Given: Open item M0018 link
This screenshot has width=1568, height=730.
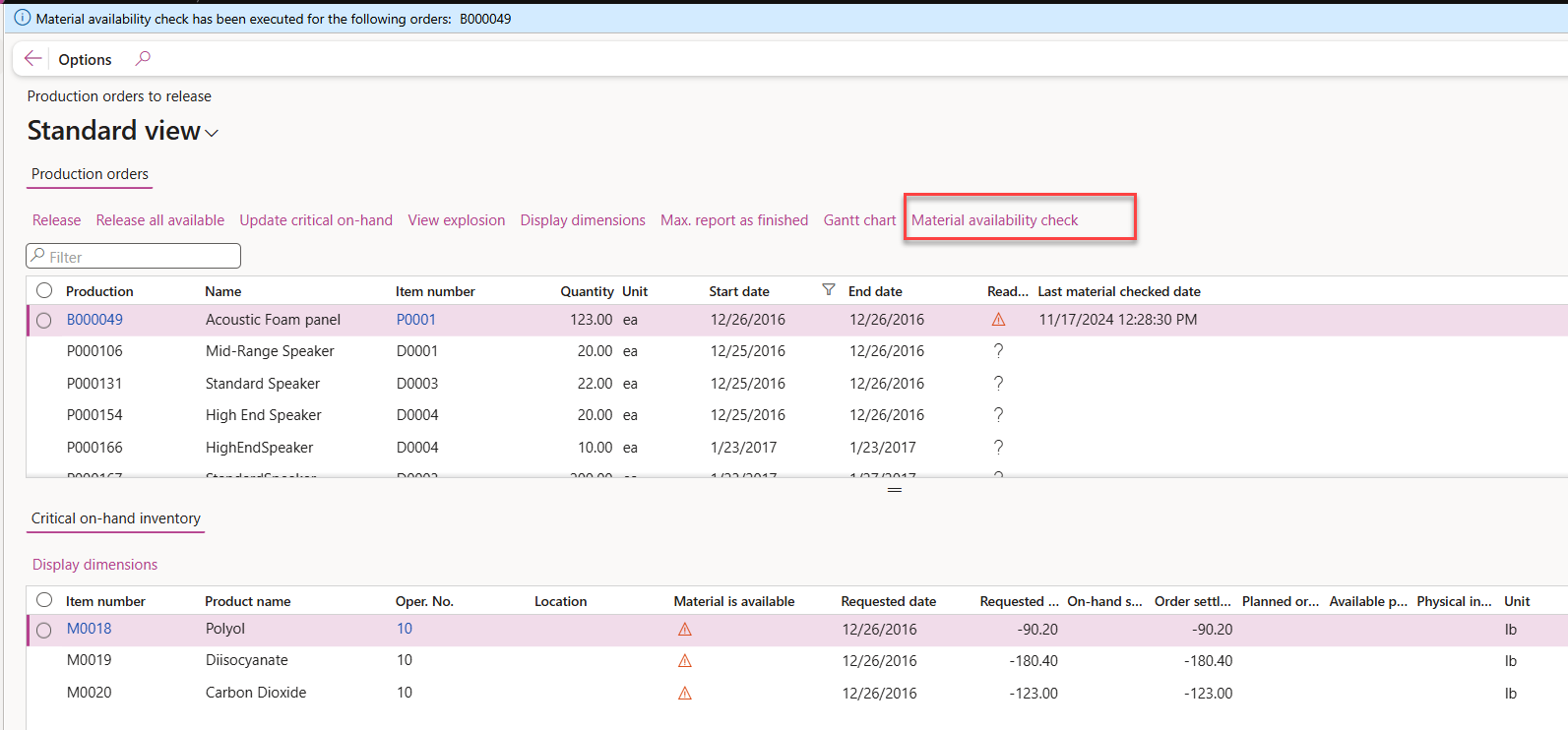Looking at the screenshot, I should 89,629.
